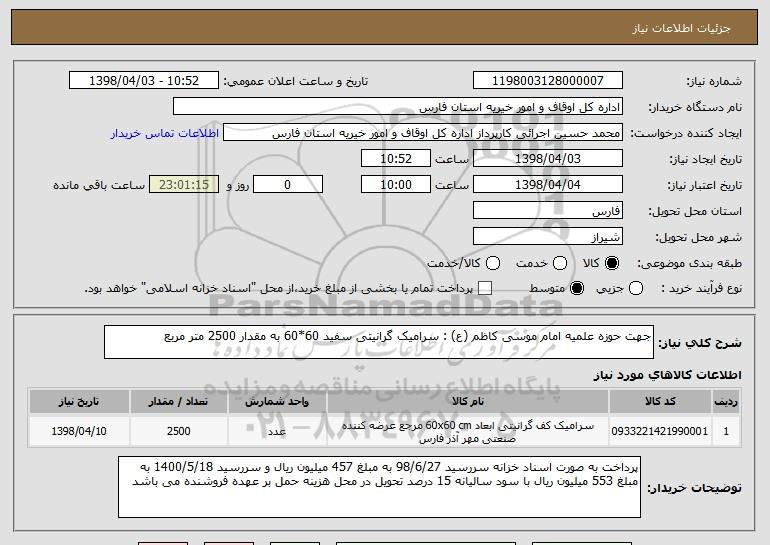
Task: Click the delivery city field شیراز
Action: pos(548,237)
